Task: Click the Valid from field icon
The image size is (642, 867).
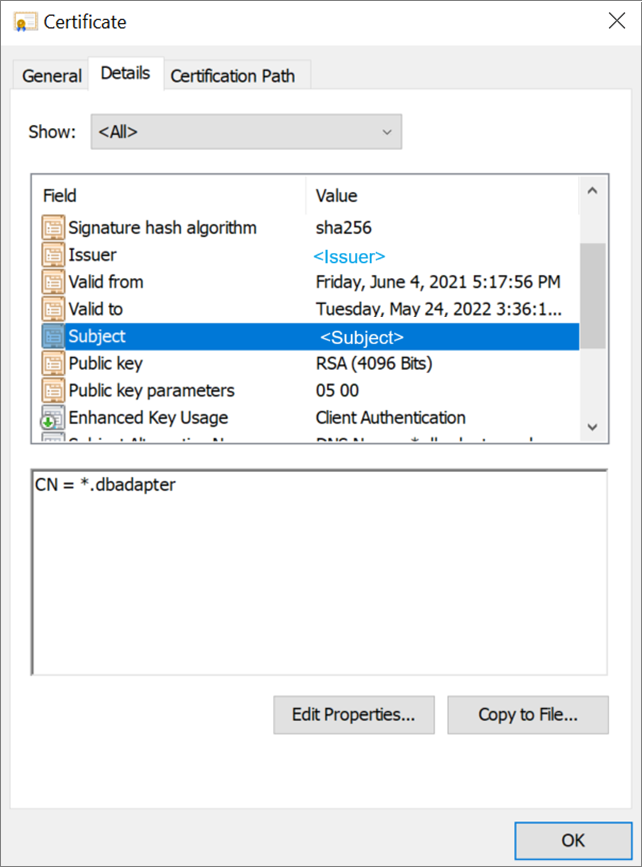Action: [x=53, y=282]
